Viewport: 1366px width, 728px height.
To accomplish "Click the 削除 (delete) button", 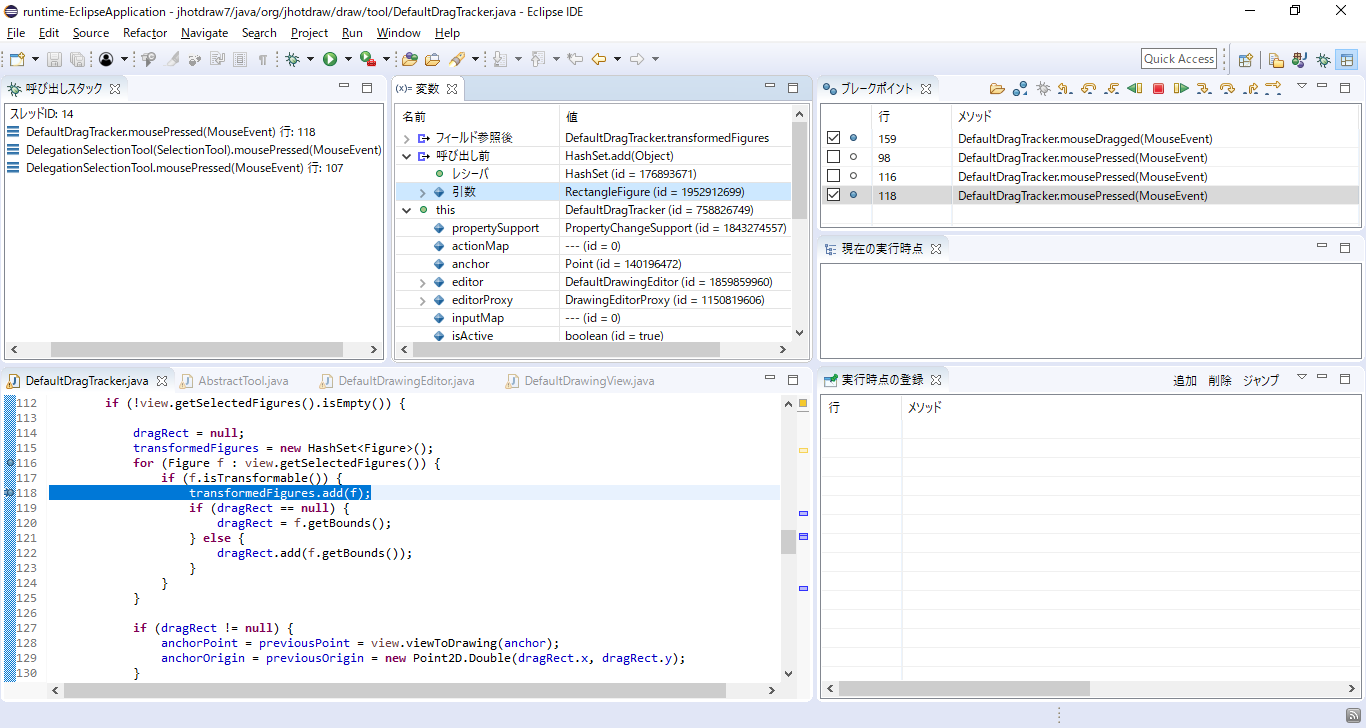I will click(1219, 380).
